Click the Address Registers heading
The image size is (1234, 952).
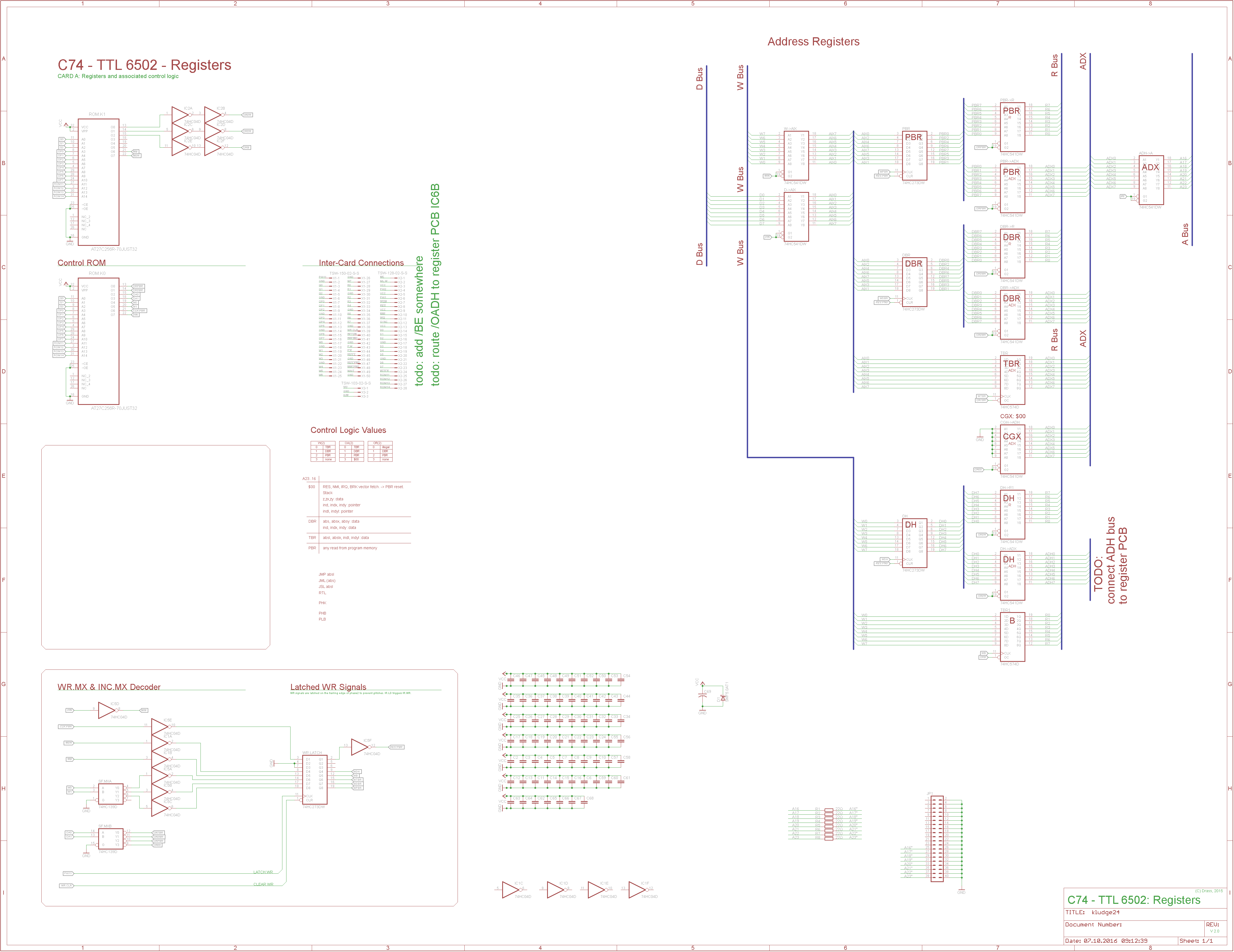pyautogui.click(x=813, y=42)
